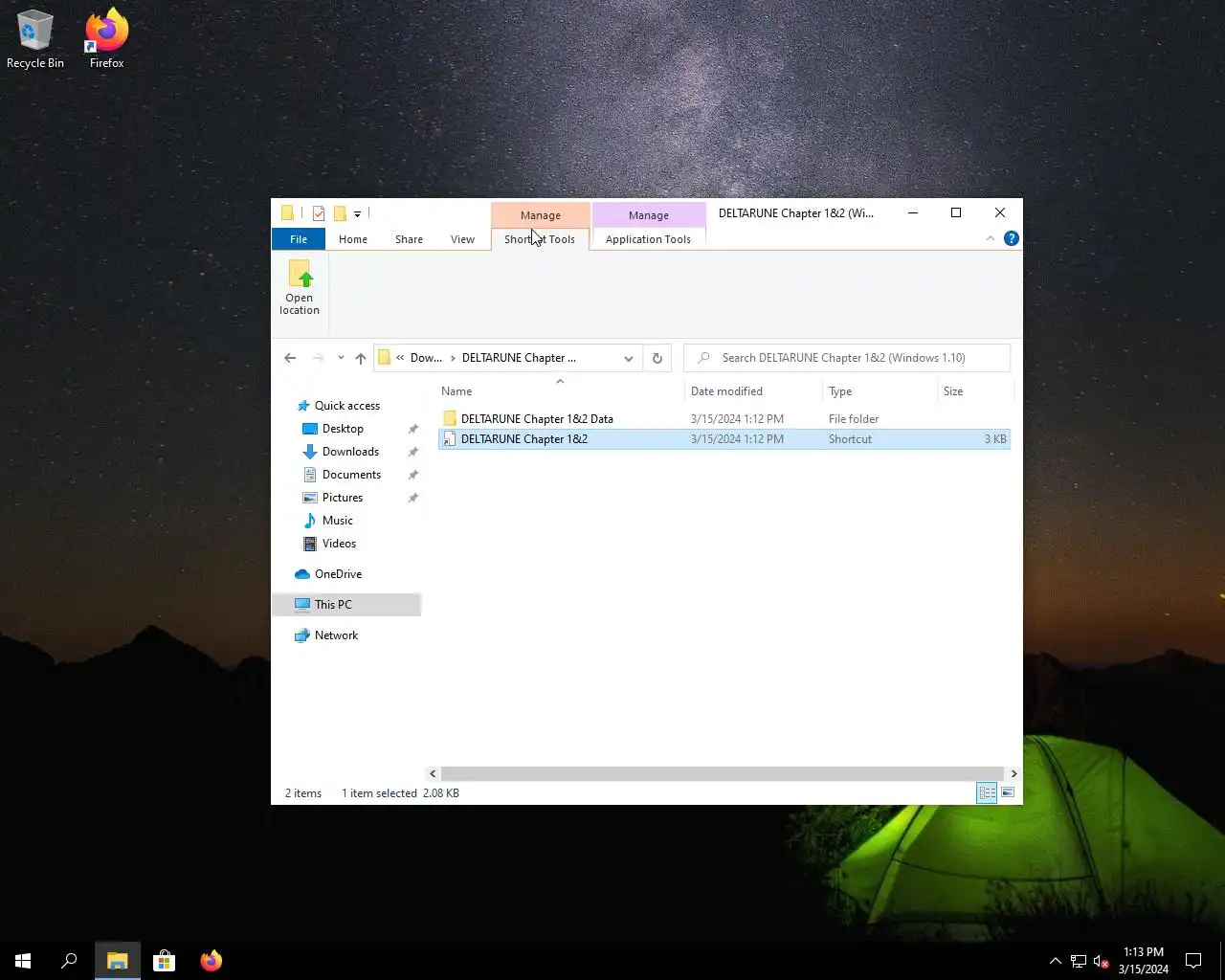Open Customize Quick Access Toolbar dropdown

coord(357,214)
